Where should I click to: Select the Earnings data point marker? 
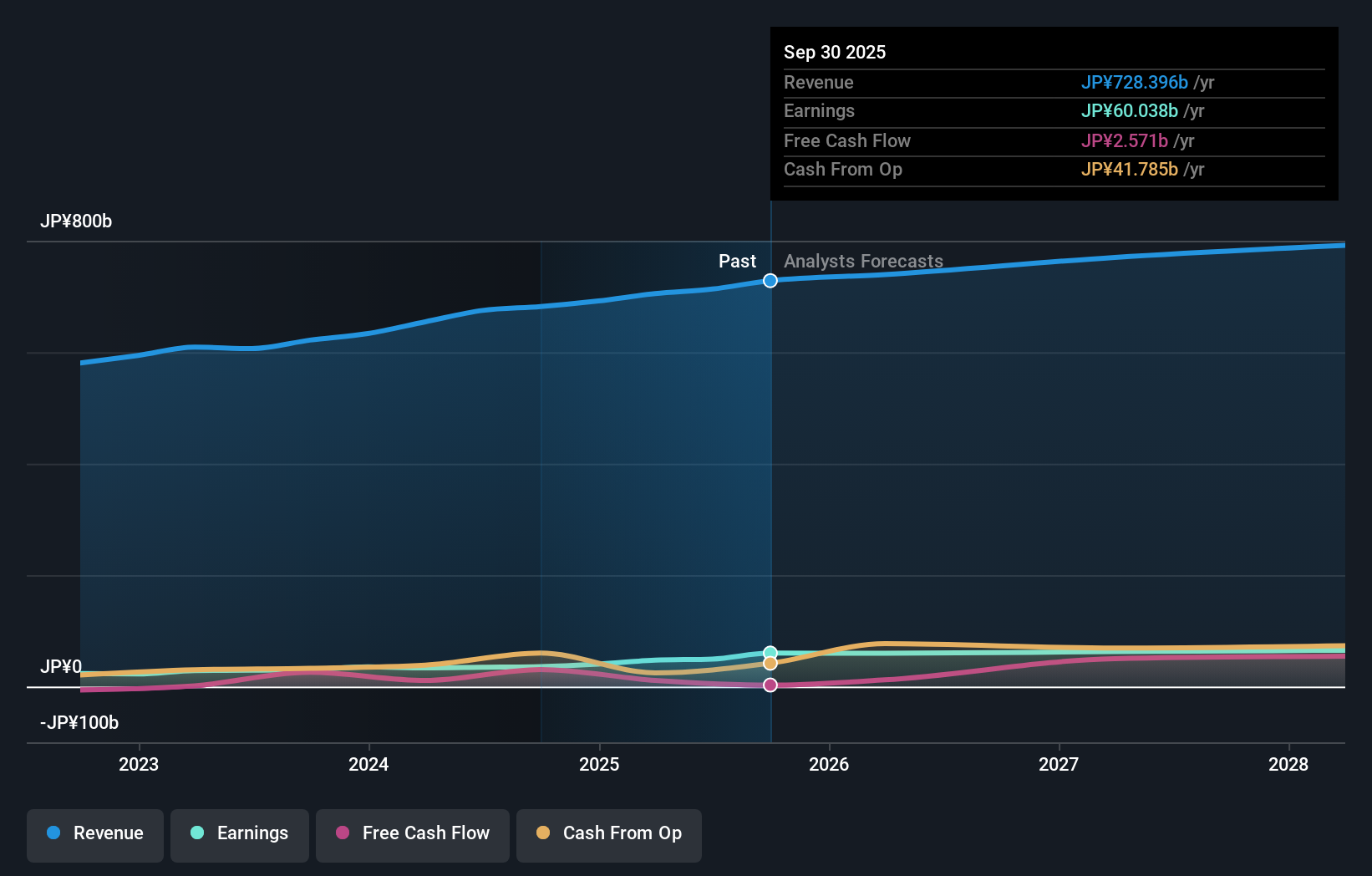pyautogui.click(x=770, y=653)
